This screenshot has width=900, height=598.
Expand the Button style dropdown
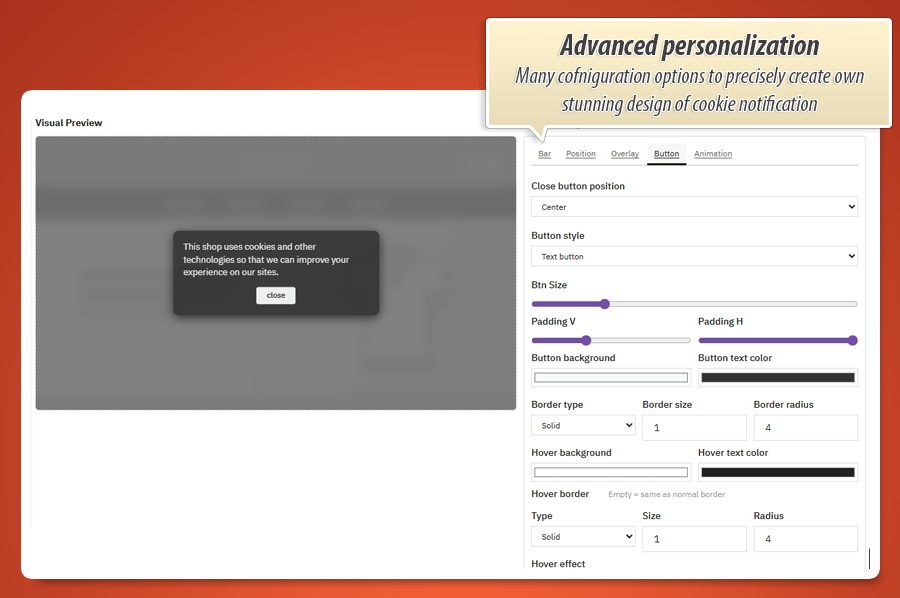click(694, 257)
